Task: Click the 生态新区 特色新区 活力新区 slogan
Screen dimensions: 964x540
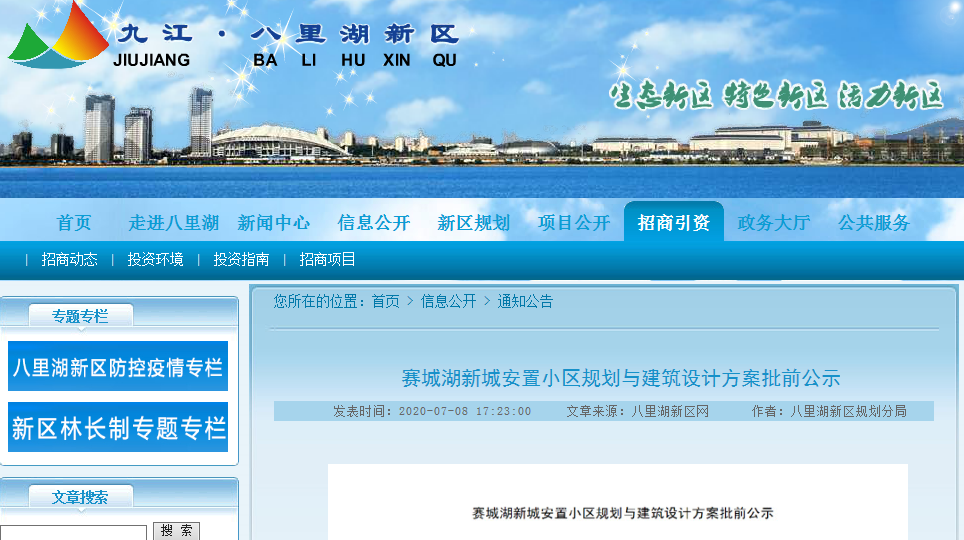Action: coord(776,95)
